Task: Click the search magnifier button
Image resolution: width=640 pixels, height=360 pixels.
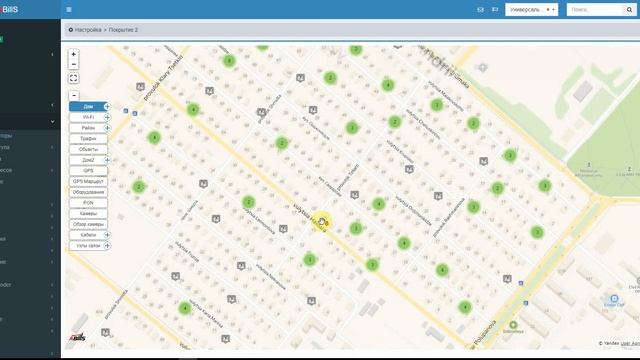Action: [x=629, y=9]
